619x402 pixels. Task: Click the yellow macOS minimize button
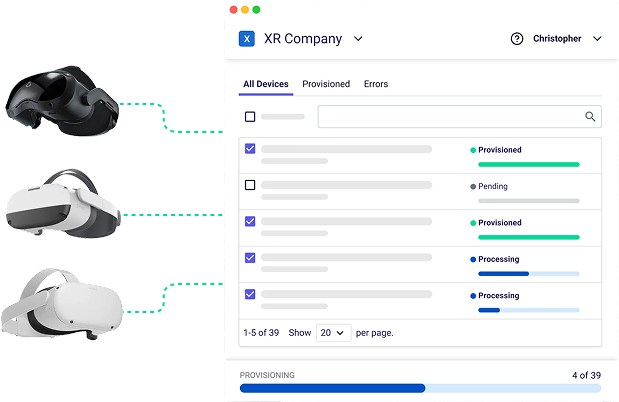click(x=245, y=10)
